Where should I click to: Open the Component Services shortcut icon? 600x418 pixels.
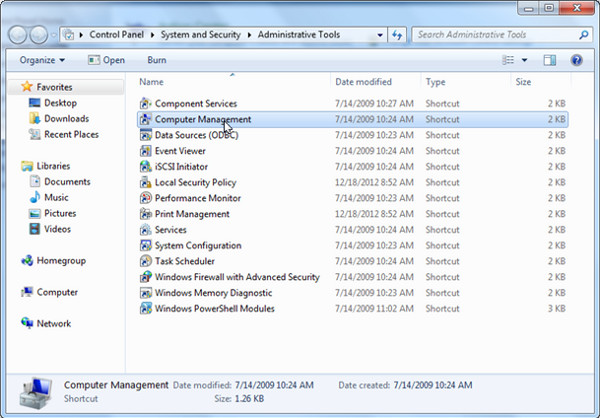[x=145, y=103]
